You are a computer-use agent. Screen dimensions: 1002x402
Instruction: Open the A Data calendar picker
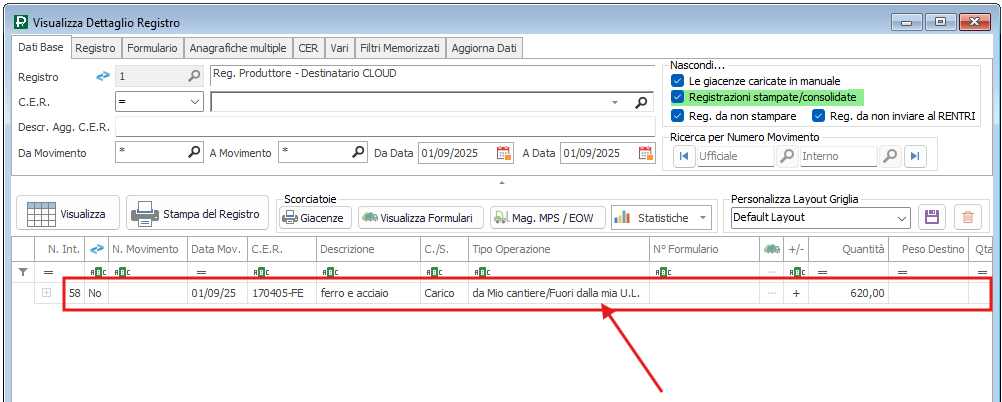tap(646, 153)
